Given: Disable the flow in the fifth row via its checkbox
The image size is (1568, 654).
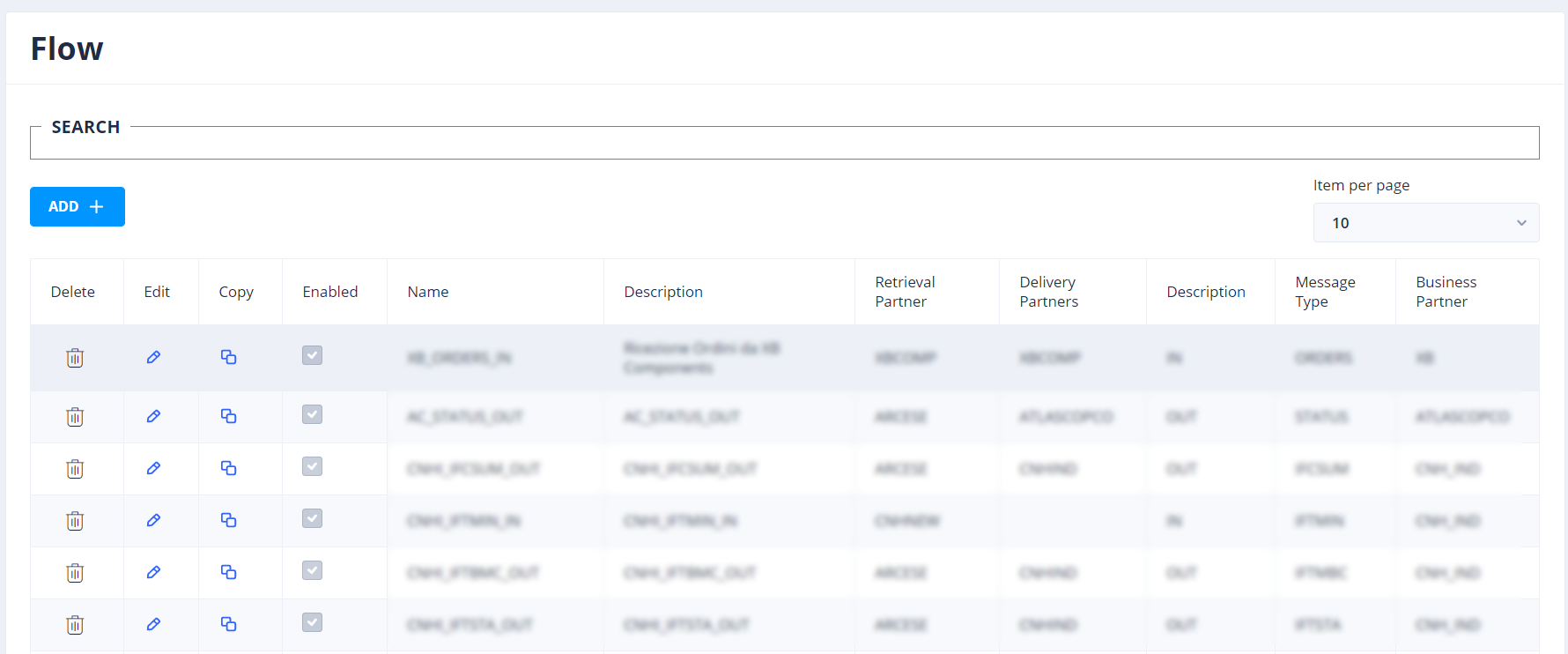Looking at the screenshot, I should (312, 570).
